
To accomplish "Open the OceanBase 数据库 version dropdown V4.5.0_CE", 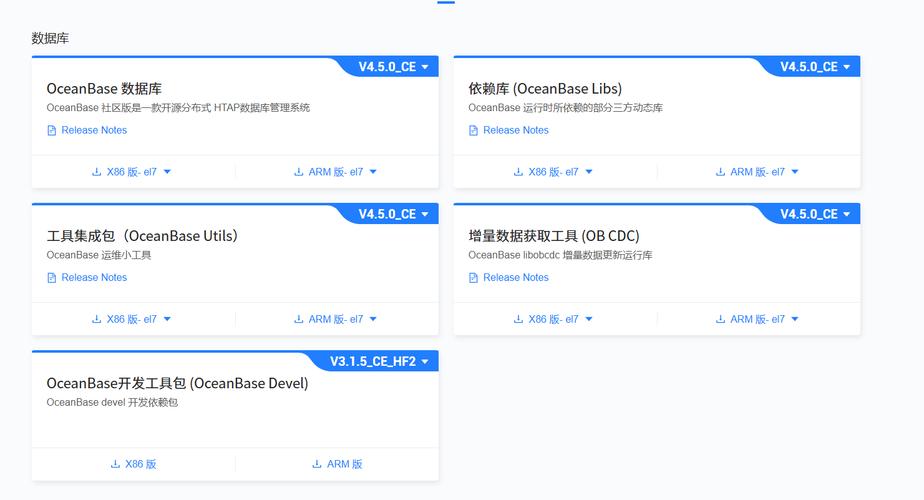I will coord(393,67).
